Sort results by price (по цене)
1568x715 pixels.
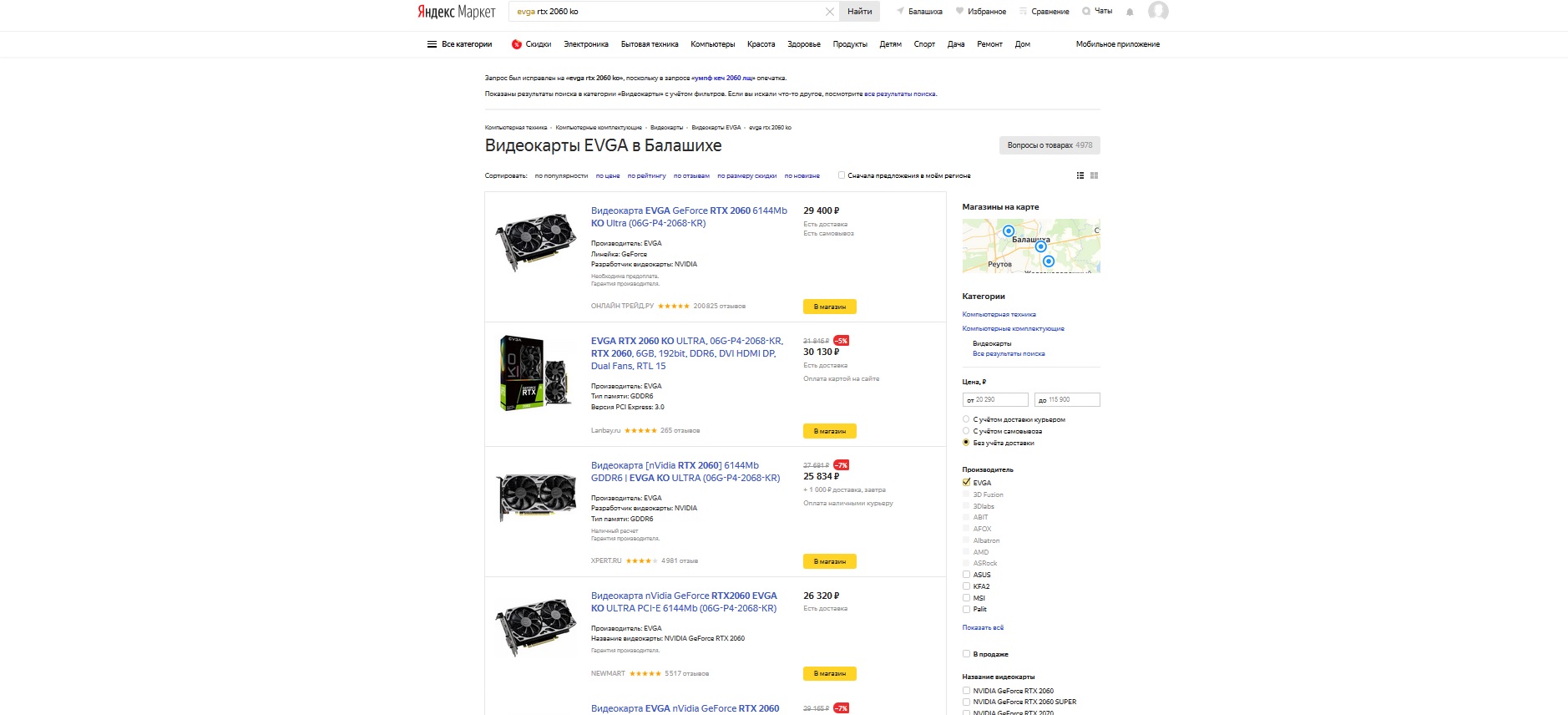608,176
